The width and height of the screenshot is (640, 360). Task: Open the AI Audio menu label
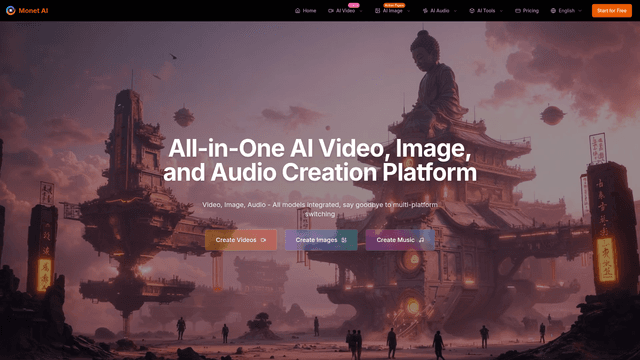(x=440, y=11)
